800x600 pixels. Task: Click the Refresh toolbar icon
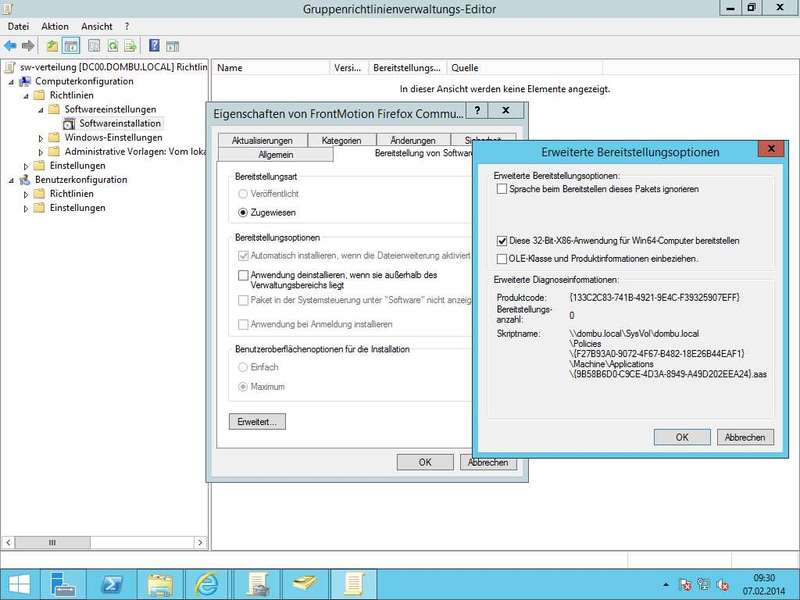click(x=113, y=45)
